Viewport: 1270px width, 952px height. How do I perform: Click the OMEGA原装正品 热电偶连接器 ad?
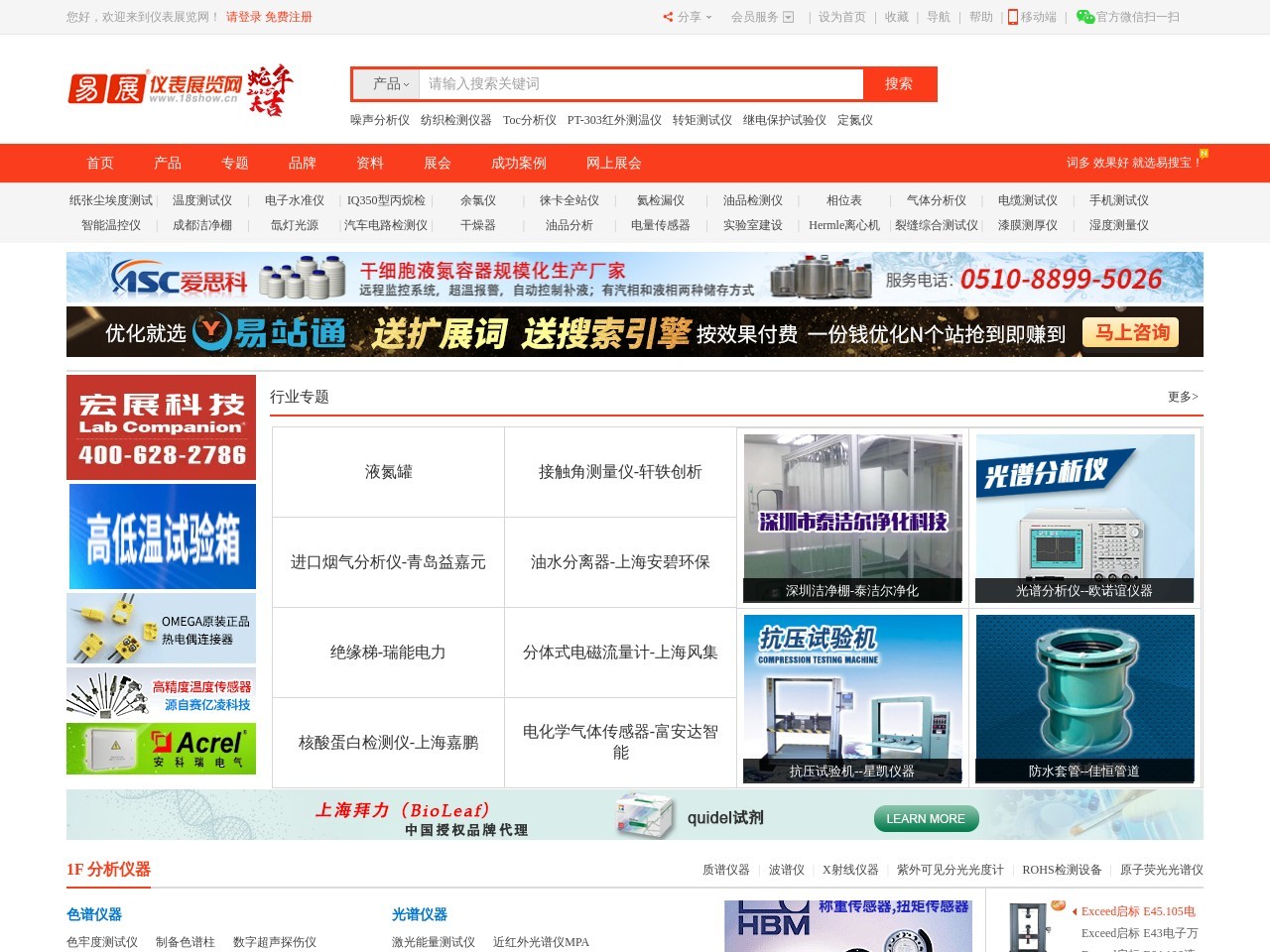point(162,629)
